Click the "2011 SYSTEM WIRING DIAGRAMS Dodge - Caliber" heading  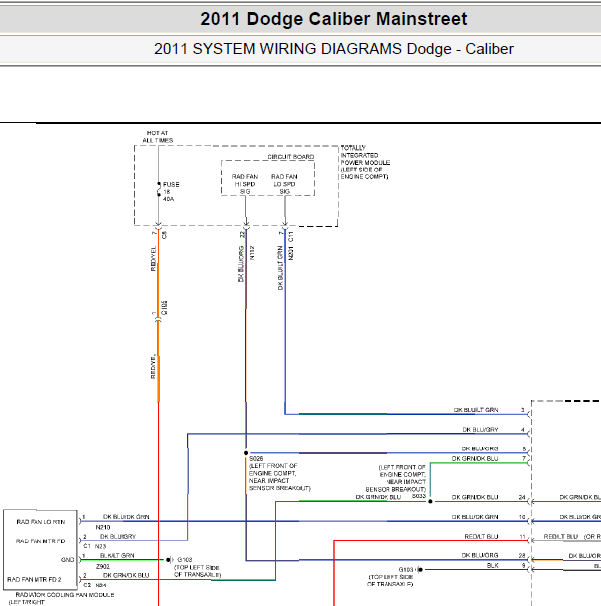point(334,49)
